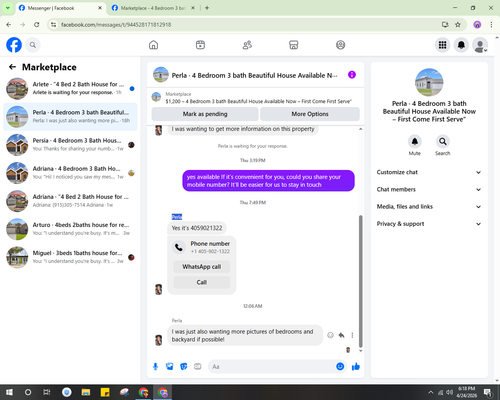This screenshot has width=500, height=400.
Task: Expand Privacy & support section
Action: click(429, 224)
